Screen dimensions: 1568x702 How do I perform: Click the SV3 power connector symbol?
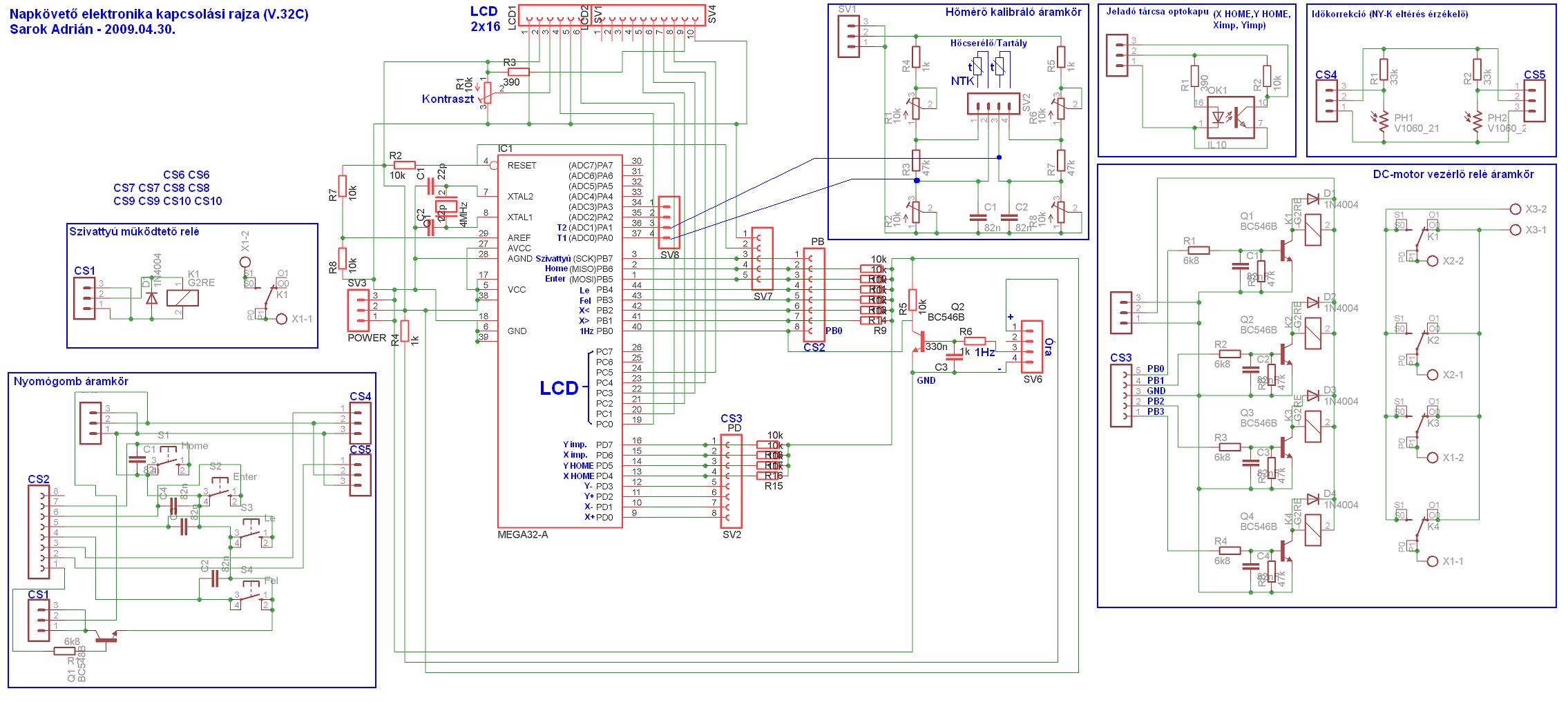coord(358,309)
